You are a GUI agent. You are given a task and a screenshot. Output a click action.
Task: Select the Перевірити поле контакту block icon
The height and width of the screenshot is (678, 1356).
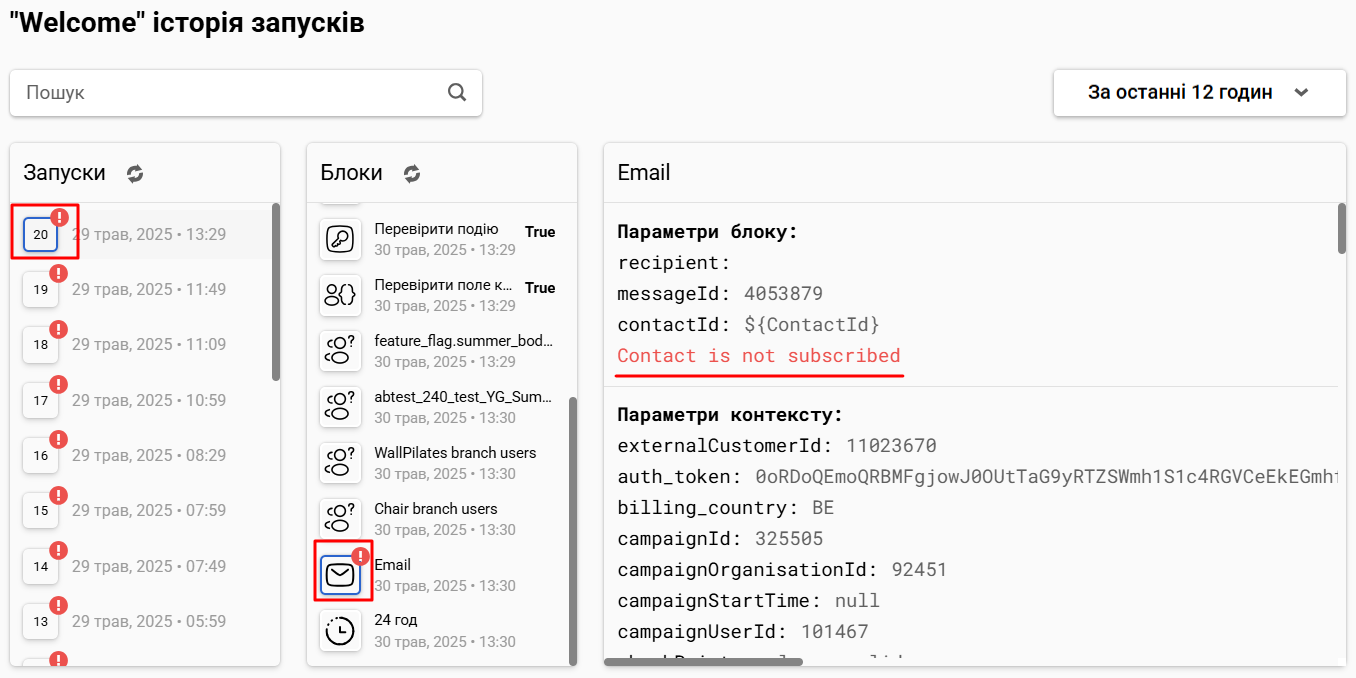pos(340,295)
